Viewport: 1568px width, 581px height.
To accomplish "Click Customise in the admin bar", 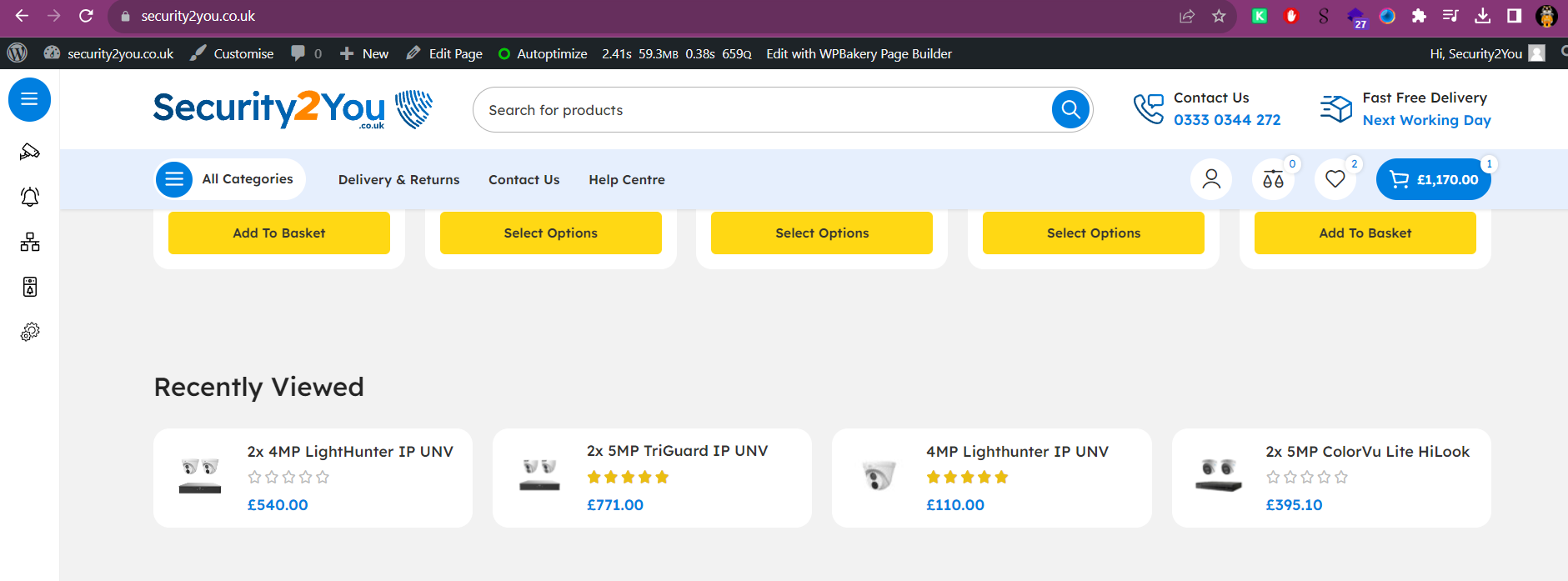I will (232, 53).
